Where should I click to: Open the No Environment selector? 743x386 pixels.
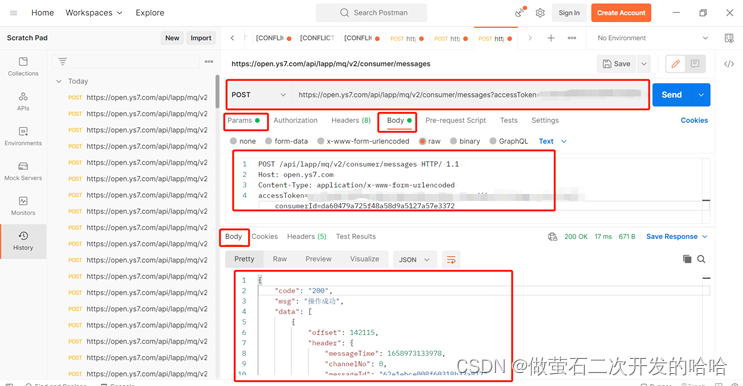click(x=652, y=38)
